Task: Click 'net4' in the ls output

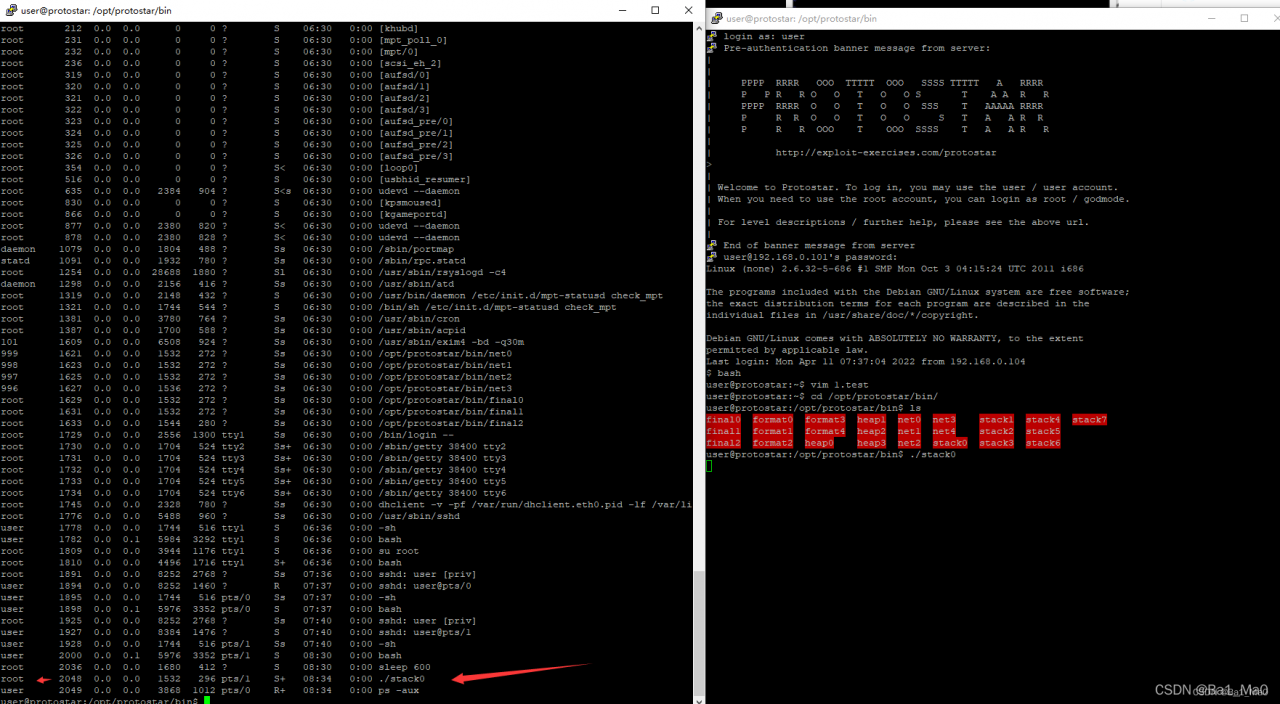Action: [944, 431]
